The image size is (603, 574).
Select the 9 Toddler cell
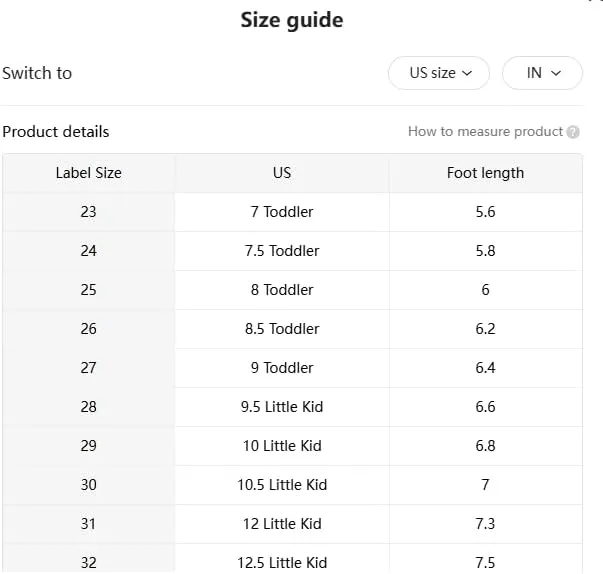(x=282, y=368)
